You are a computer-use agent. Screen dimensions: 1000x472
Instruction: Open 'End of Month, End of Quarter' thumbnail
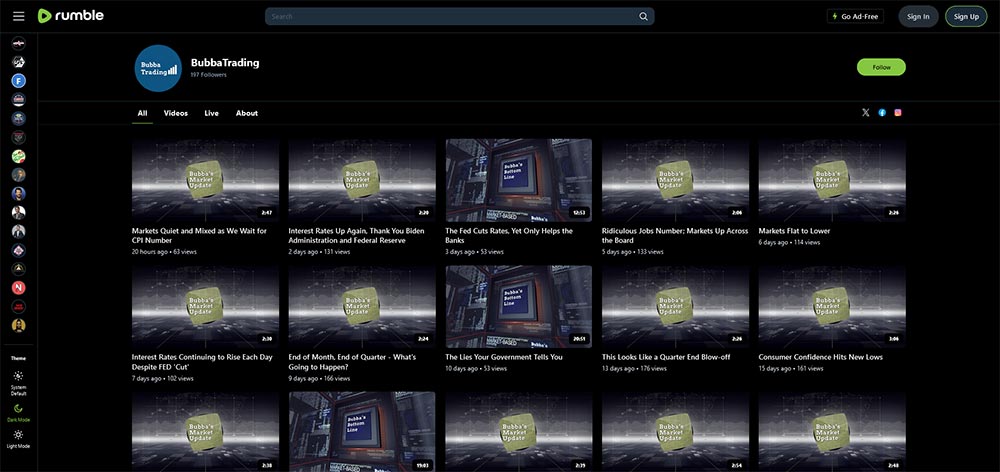[x=362, y=307]
